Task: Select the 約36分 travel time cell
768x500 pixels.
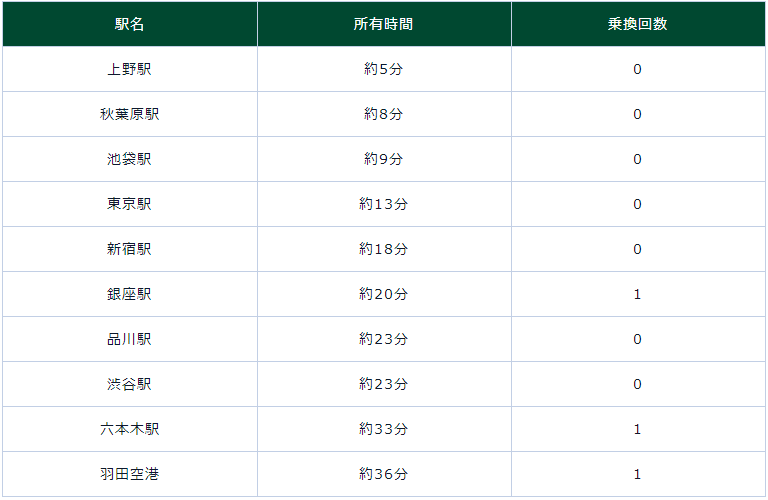Action: [x=384, y=474]
